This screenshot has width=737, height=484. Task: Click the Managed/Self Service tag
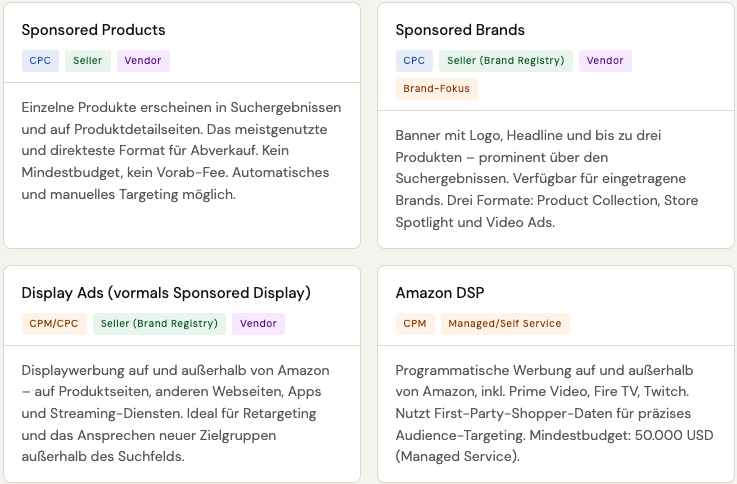point(505,324)
